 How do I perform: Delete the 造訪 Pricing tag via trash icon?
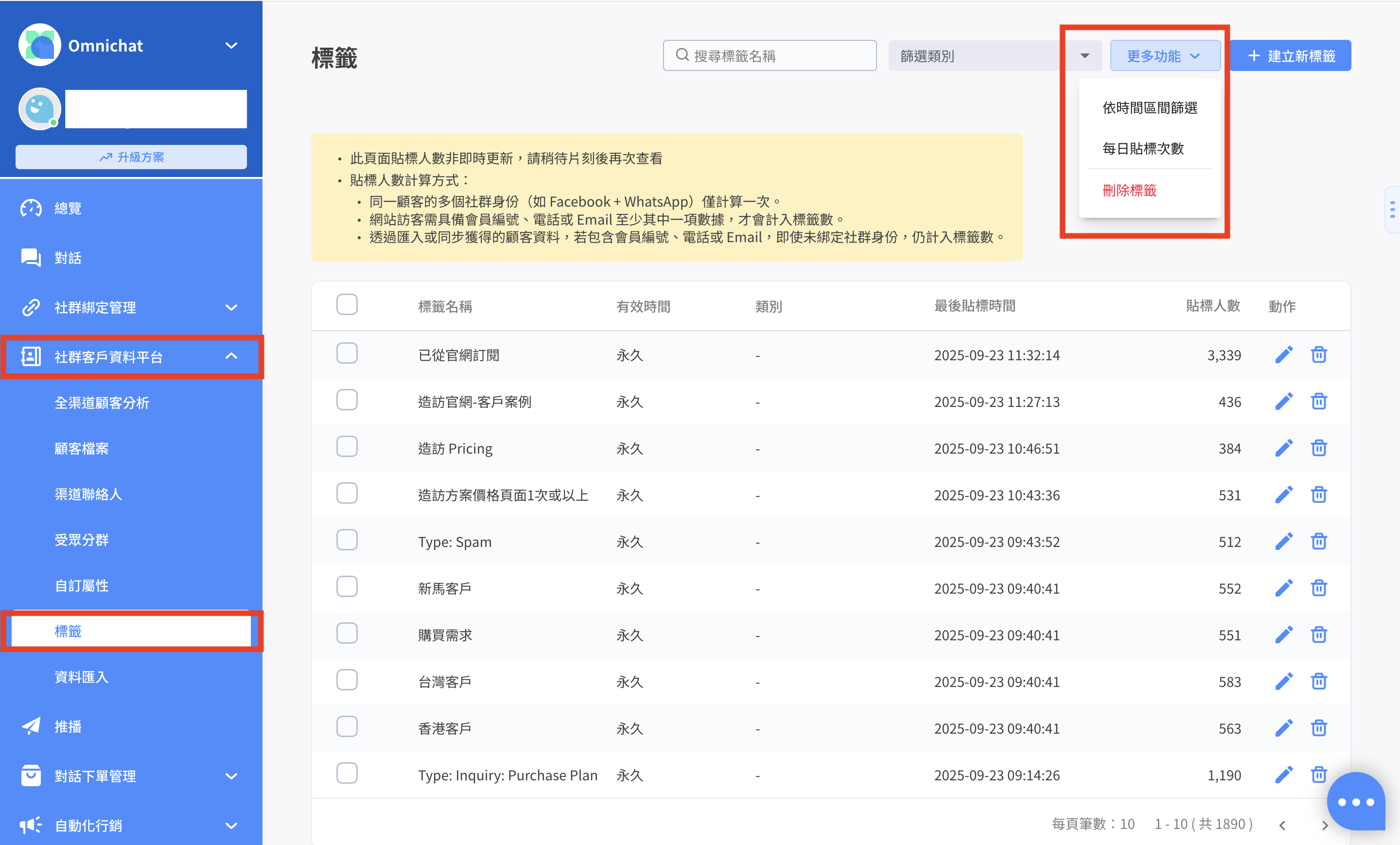pos(1318,448)
